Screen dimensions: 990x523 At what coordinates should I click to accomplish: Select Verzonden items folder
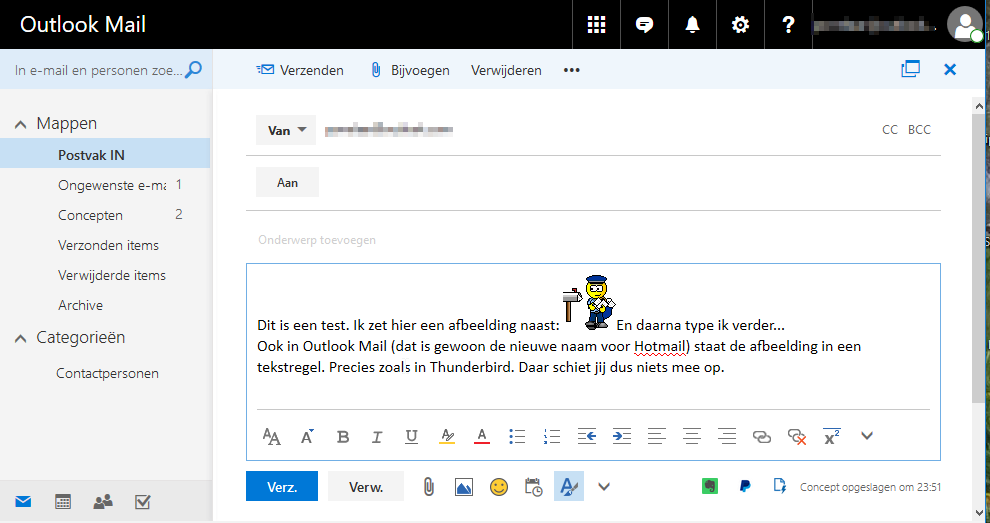tap(108, 245)
